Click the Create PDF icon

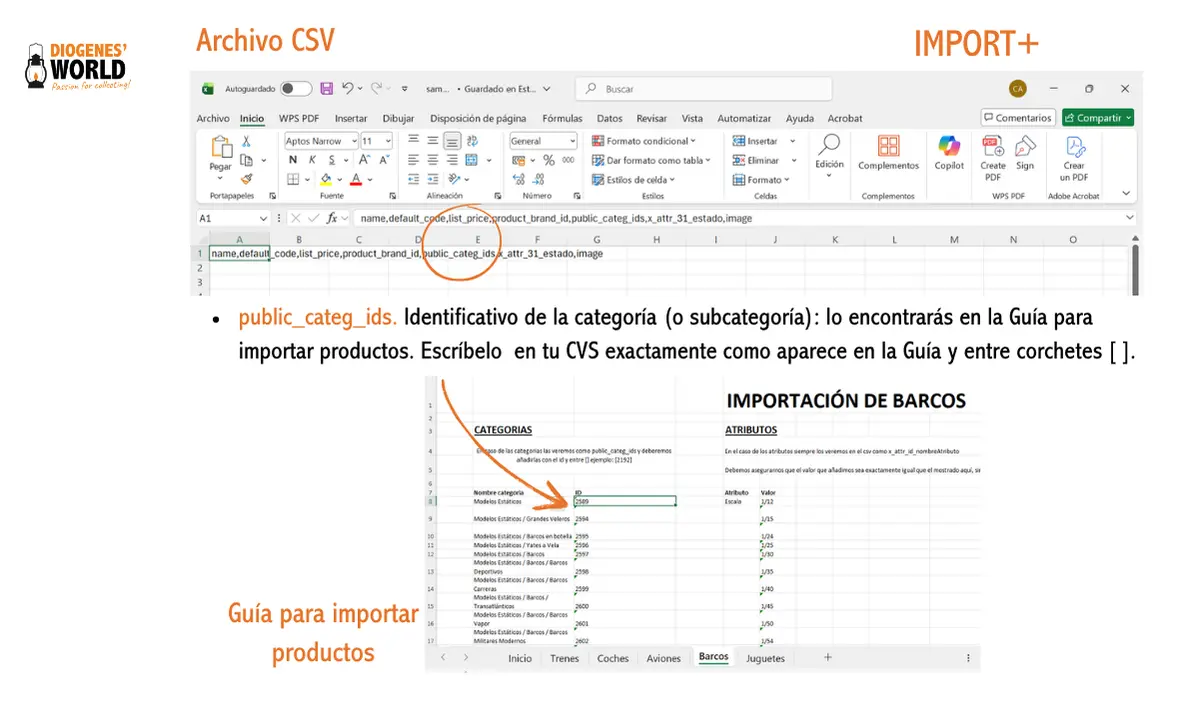(x=992, y=153)
